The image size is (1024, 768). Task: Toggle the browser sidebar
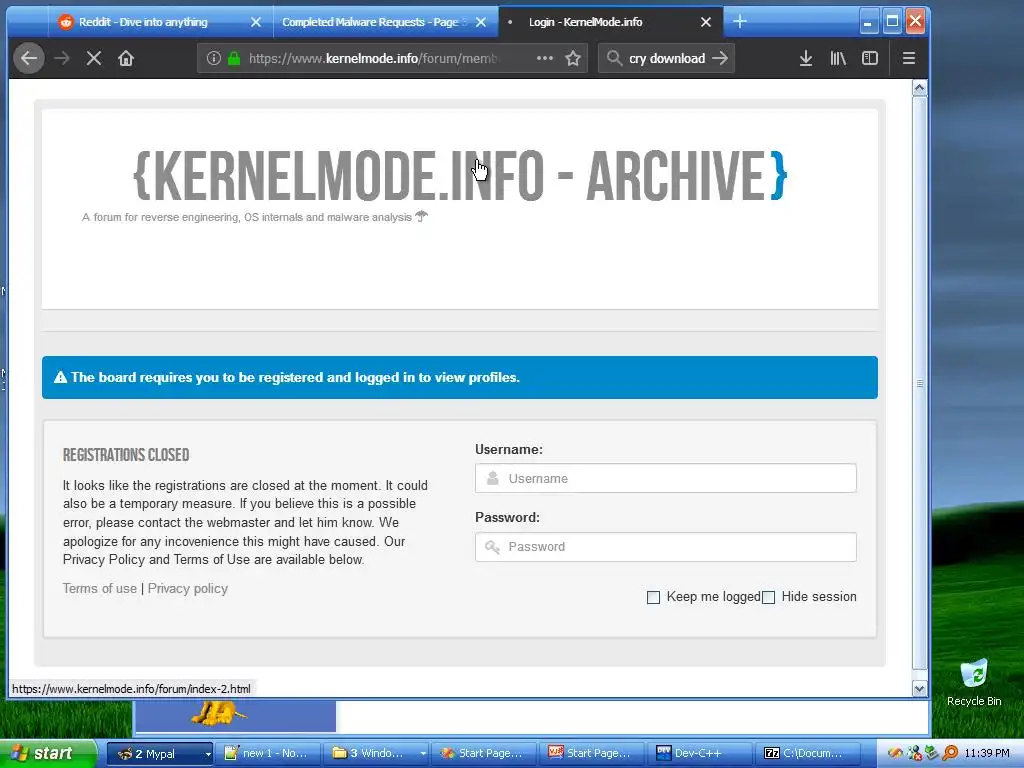pos(870,58)
